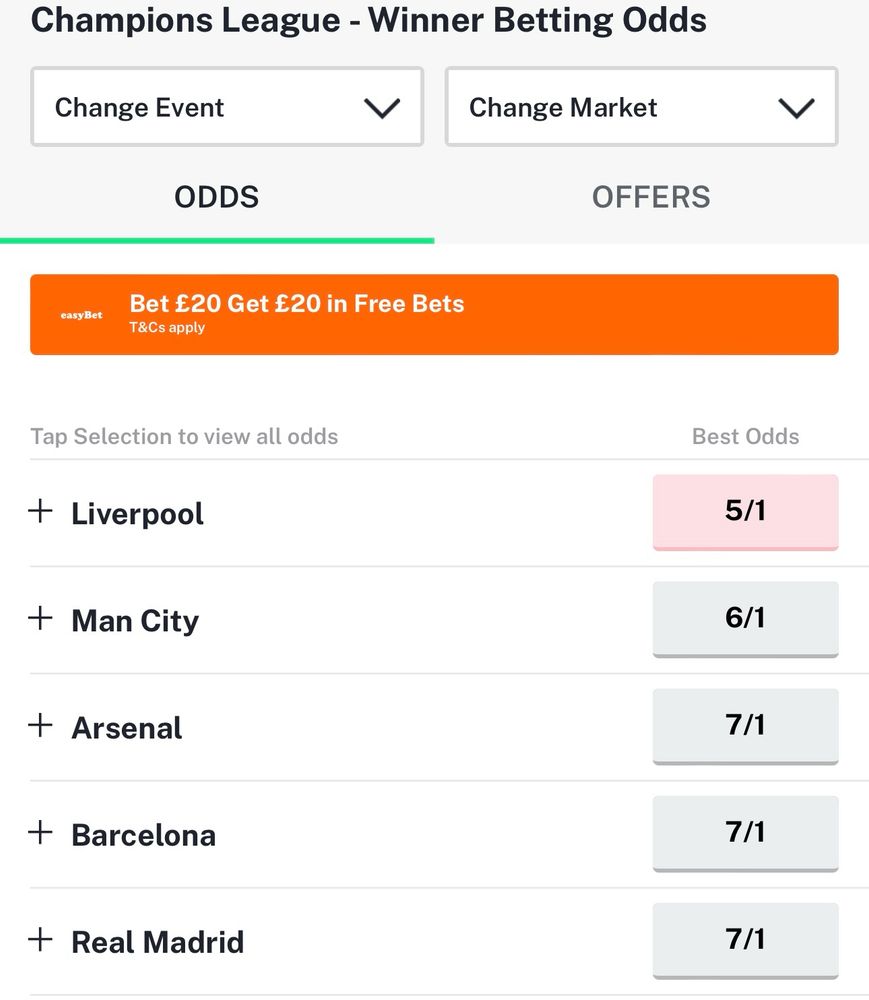
Task: Open the Bet £20 Get £20 banner
Action: (x=434, y=314)
